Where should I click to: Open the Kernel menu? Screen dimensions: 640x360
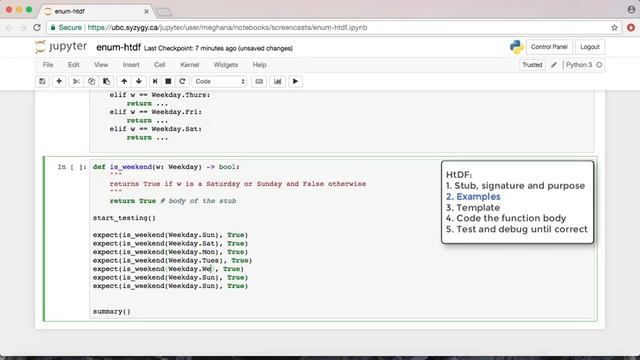(189, 65)
